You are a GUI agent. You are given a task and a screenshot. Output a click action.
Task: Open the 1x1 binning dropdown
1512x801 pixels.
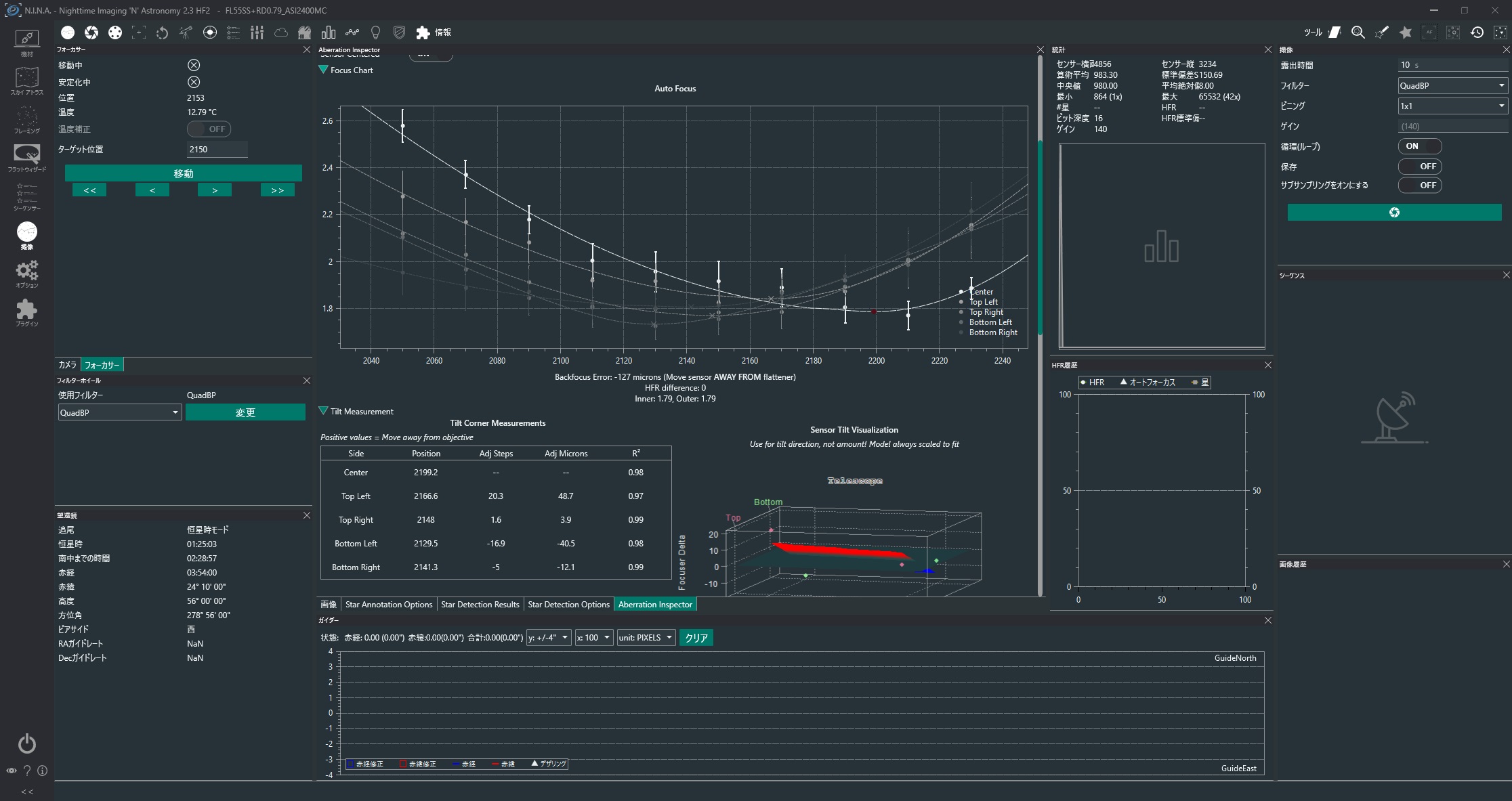click(x=1452, y=106)
